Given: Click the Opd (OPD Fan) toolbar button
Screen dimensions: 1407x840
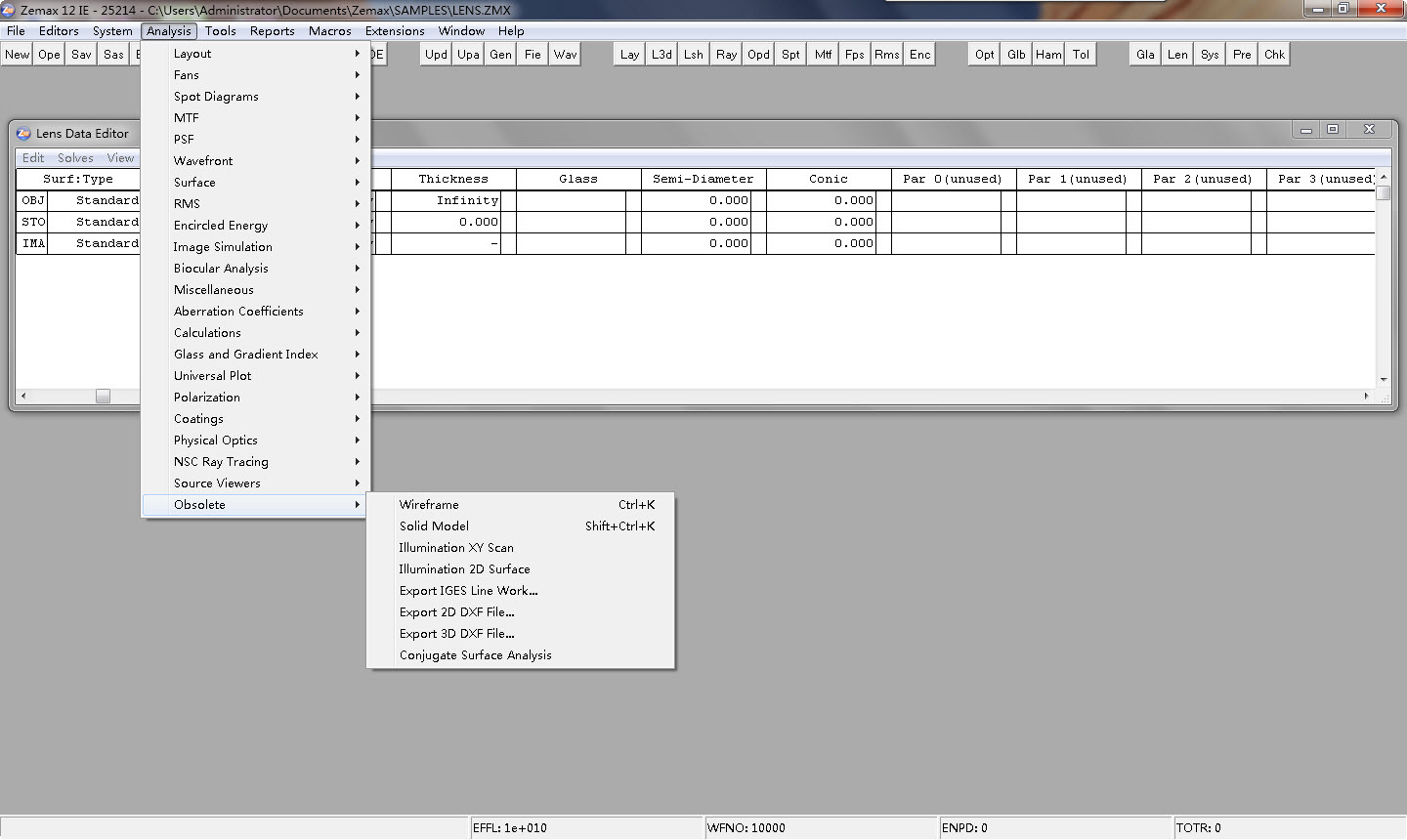Looking at the screenshot, I should click(759, 55).
